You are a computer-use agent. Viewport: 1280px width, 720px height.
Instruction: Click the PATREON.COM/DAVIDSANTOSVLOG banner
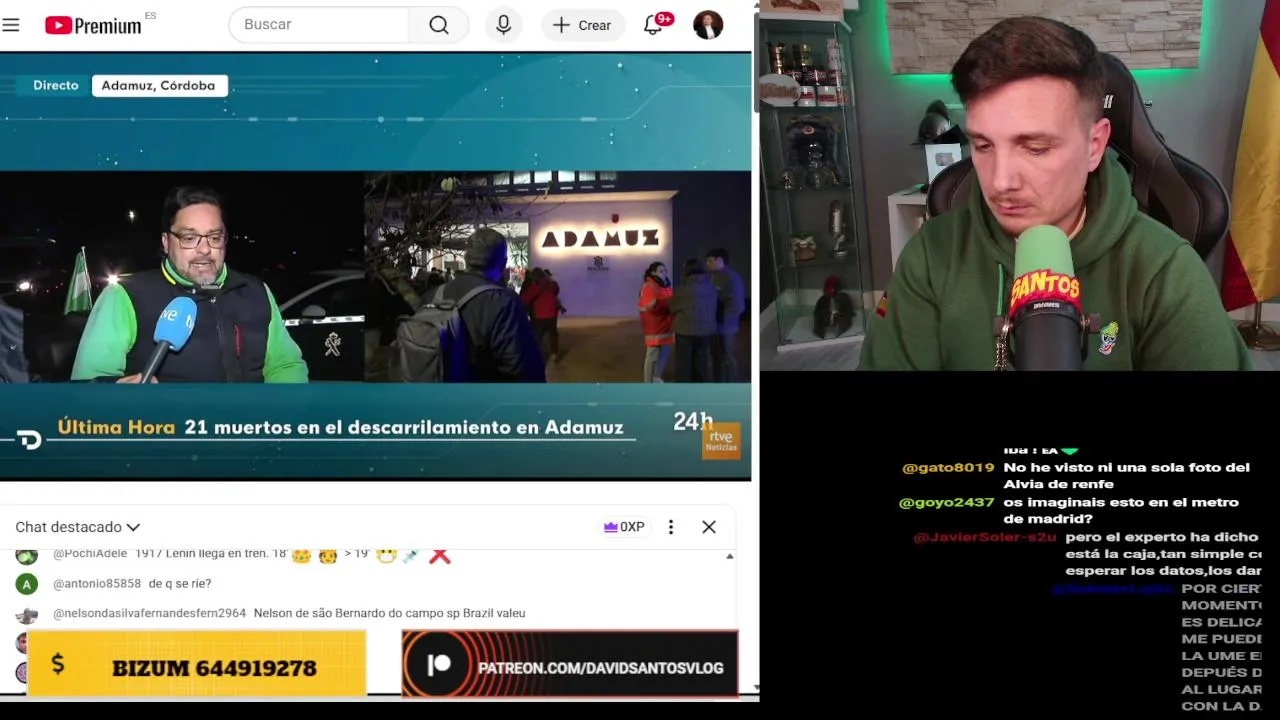570,664
